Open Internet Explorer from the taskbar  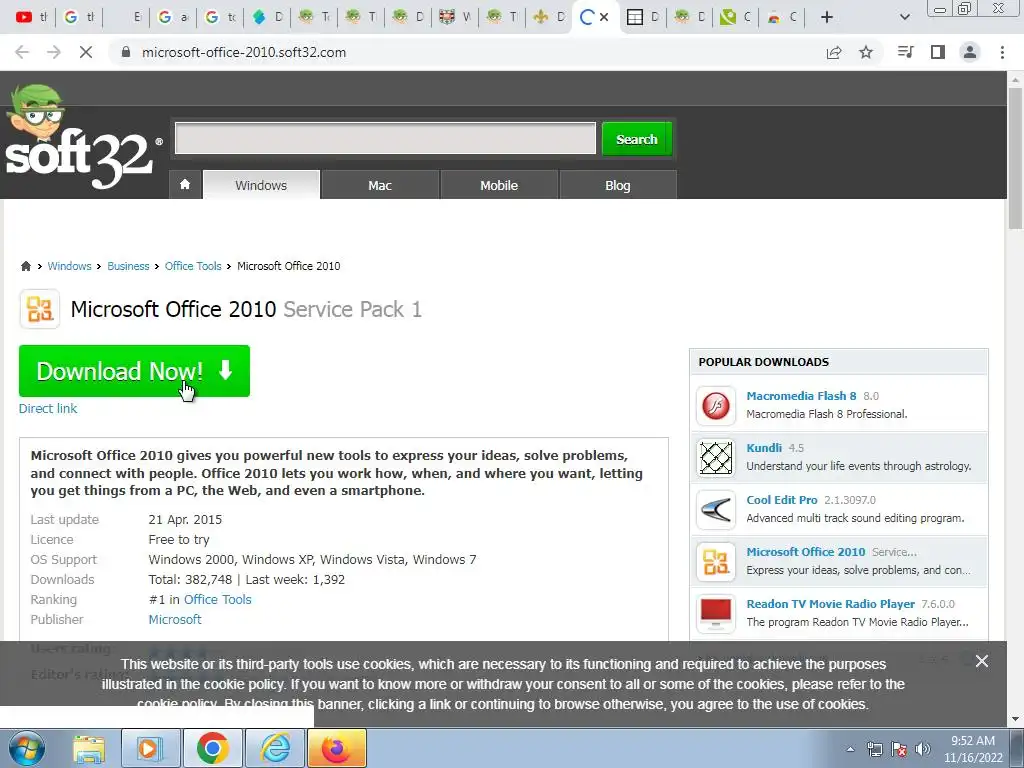275,748
